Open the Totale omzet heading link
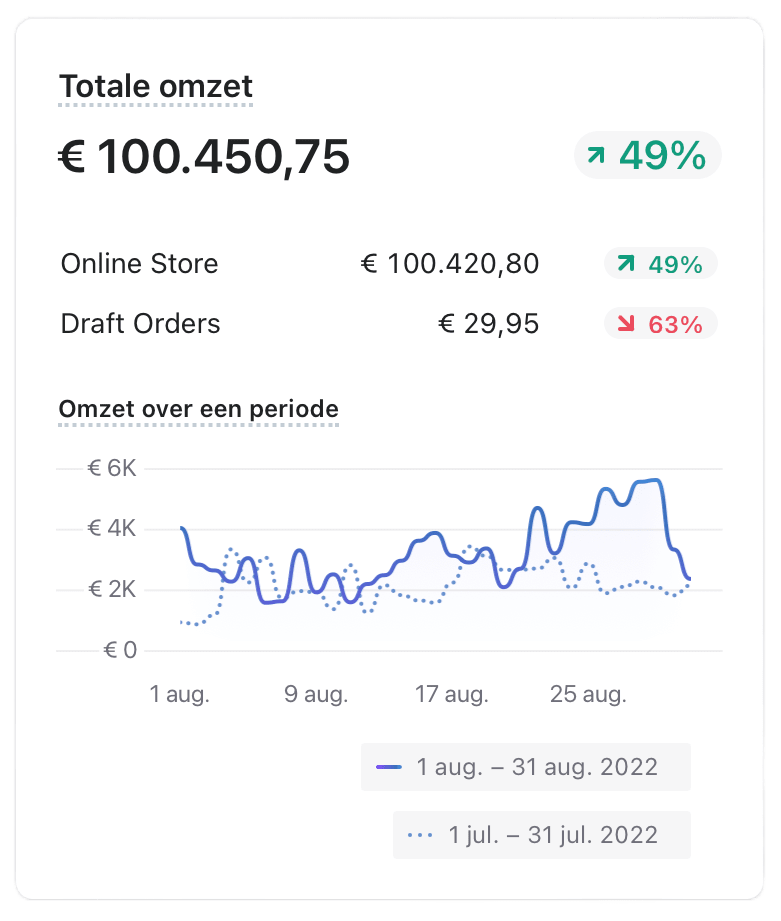Screen dimensions: 781x921 (156, 87)
